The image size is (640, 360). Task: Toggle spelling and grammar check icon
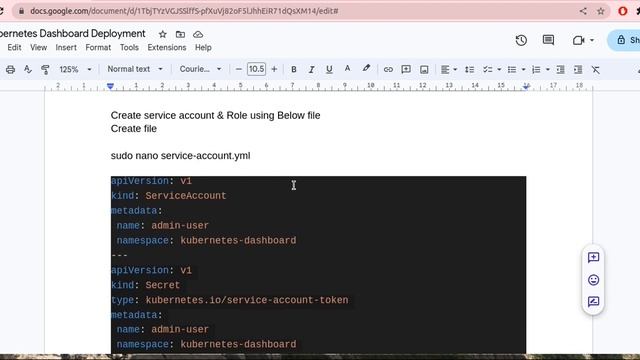coord(27,69)
